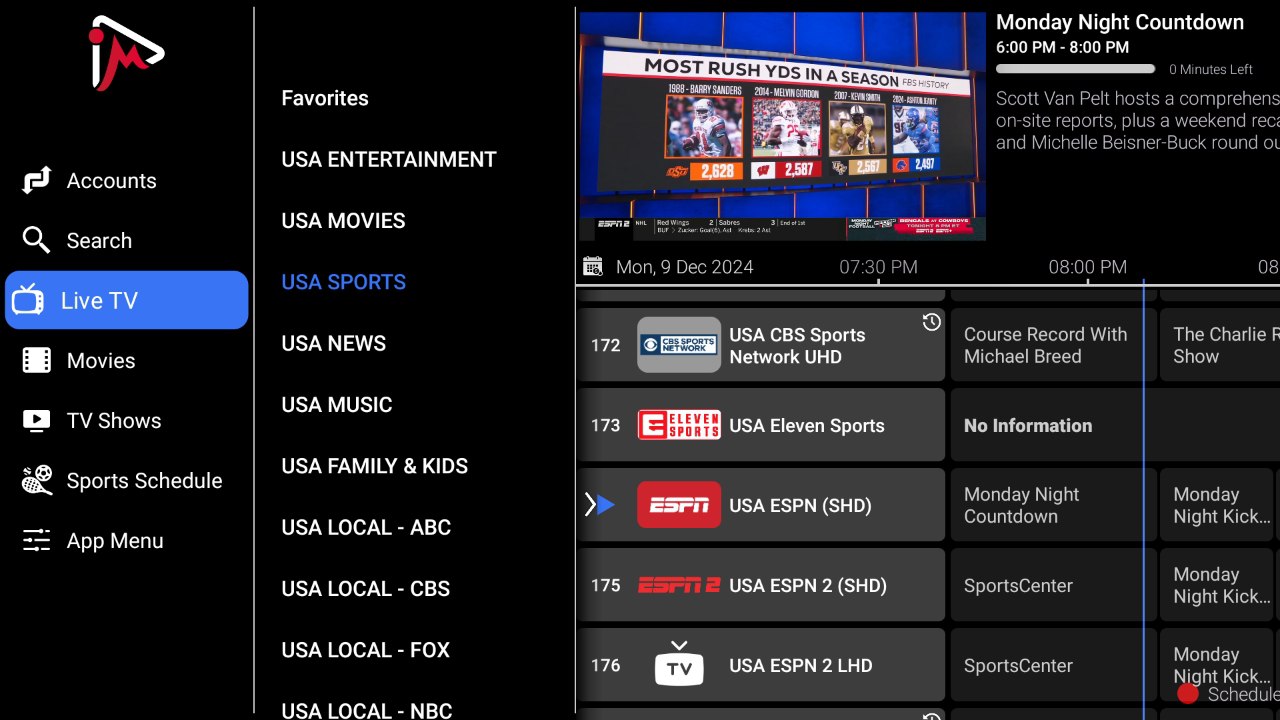Image resolution: width=1280 pixels, height=720 pixels.
Task: Select USA FAMILY & KIDS category
Action: pos(375,466)
